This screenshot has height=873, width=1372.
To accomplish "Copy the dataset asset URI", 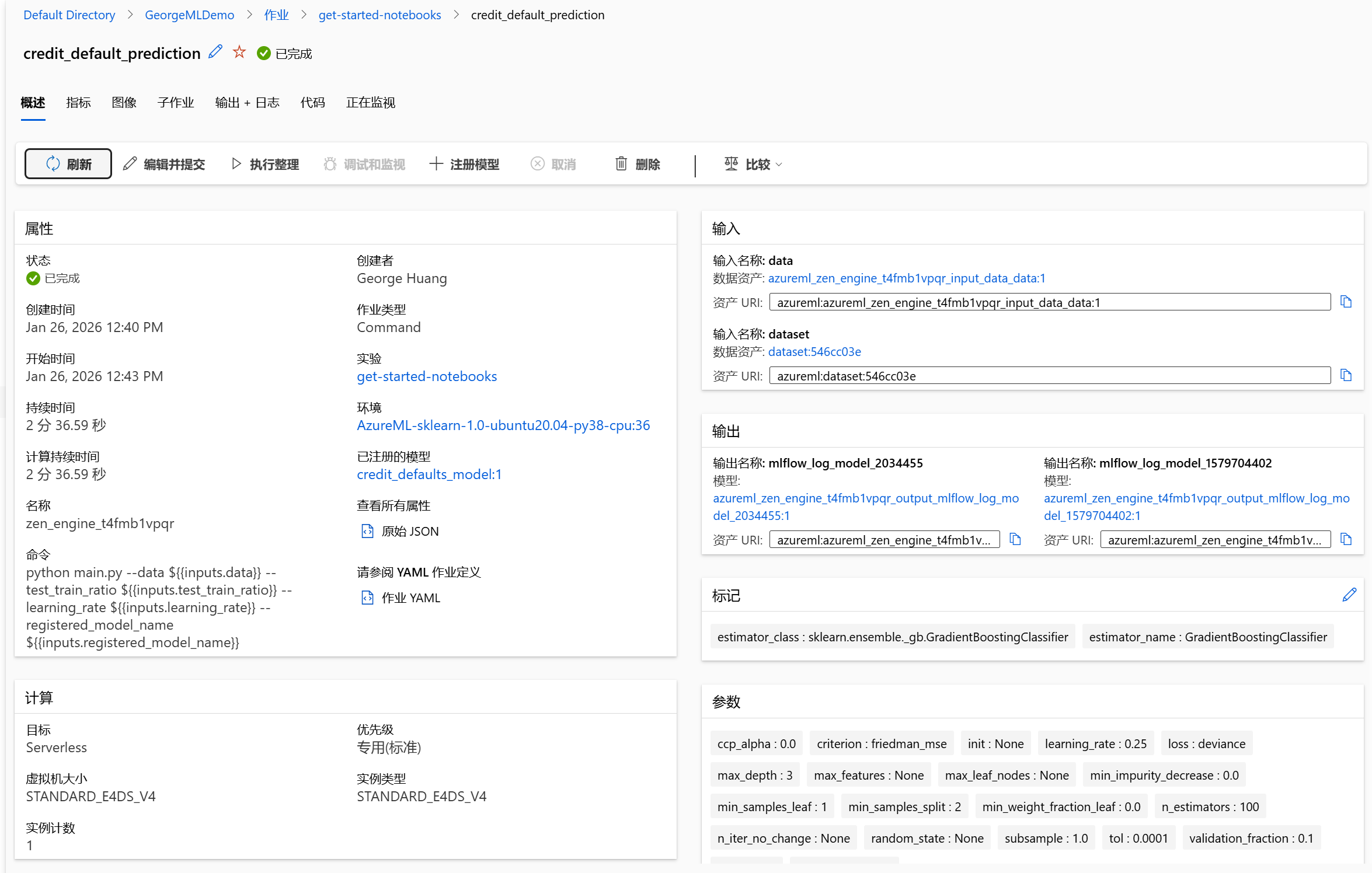I will [x=1346, y=375].
